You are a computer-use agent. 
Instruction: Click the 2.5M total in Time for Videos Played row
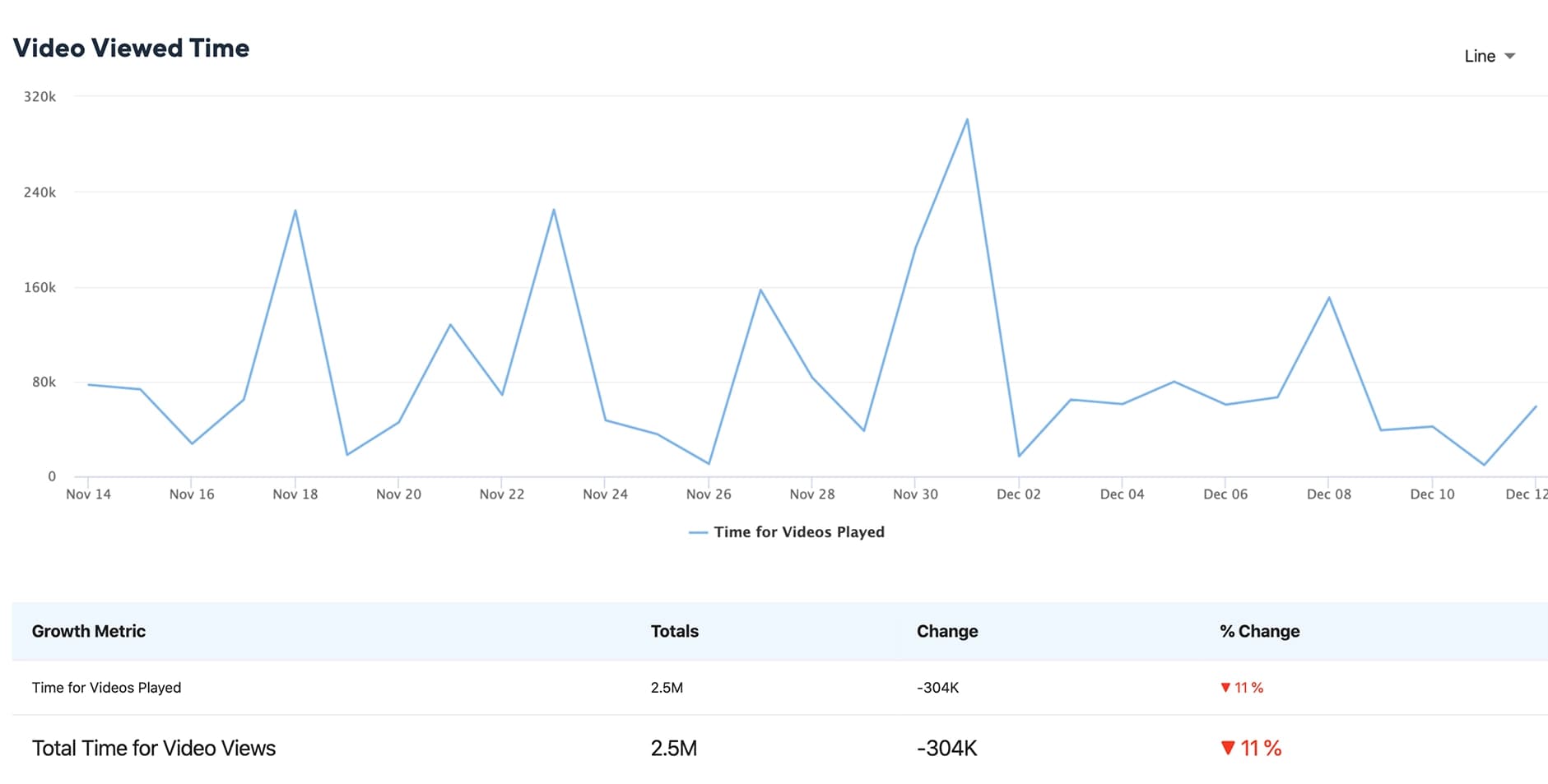tap(667, 688)
